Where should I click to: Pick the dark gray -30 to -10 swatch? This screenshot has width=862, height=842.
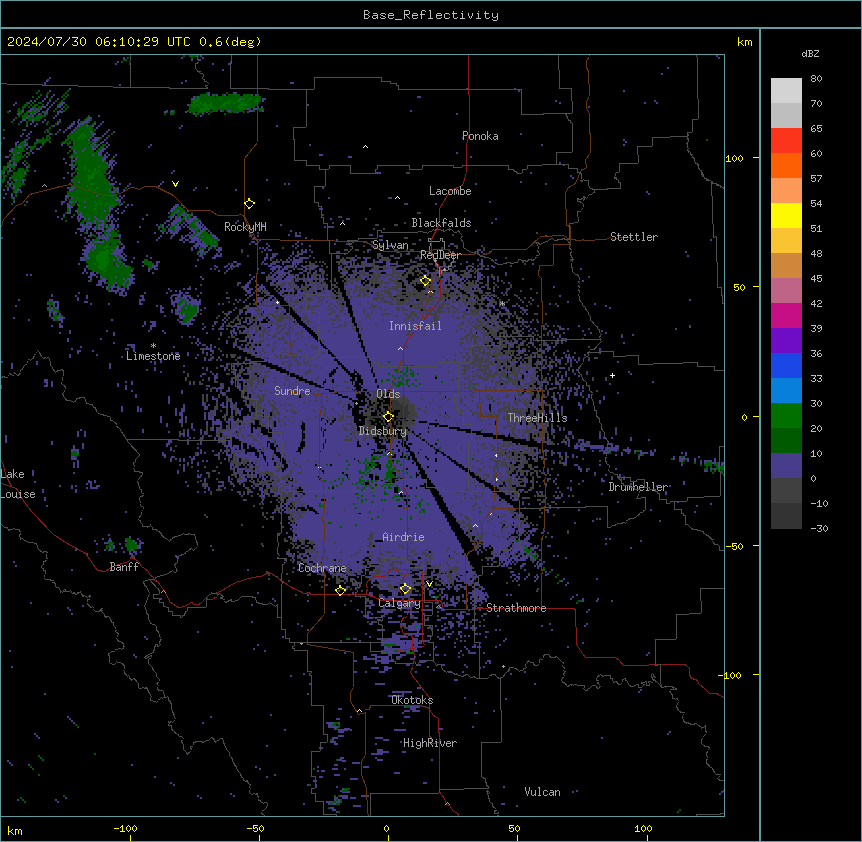point(786,516)
